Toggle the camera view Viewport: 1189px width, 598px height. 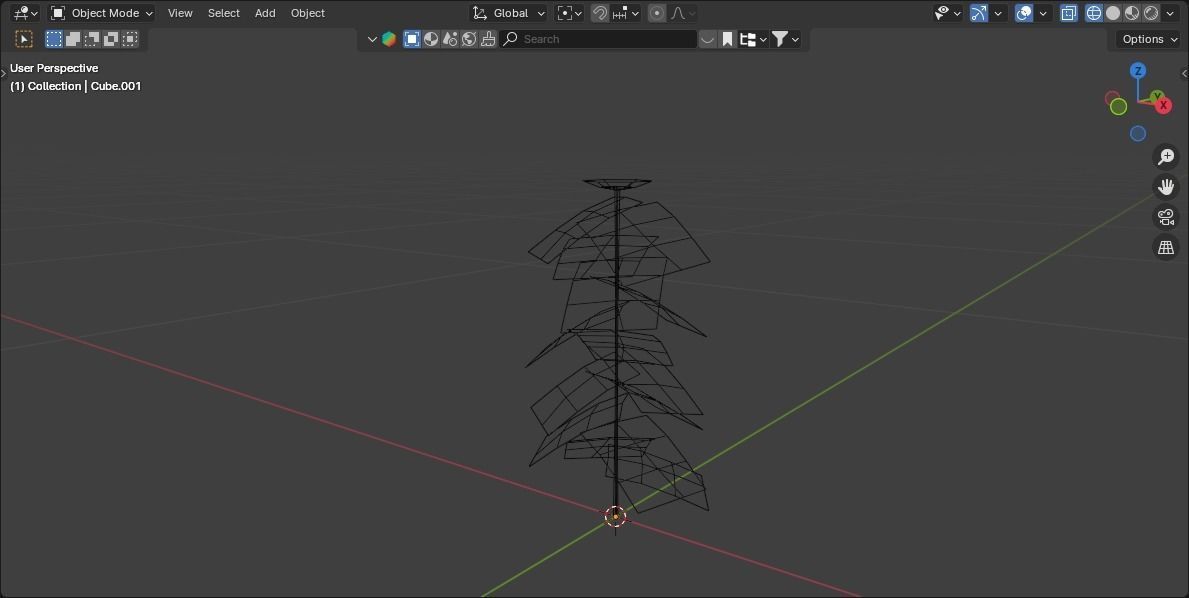coord(1165,217)
